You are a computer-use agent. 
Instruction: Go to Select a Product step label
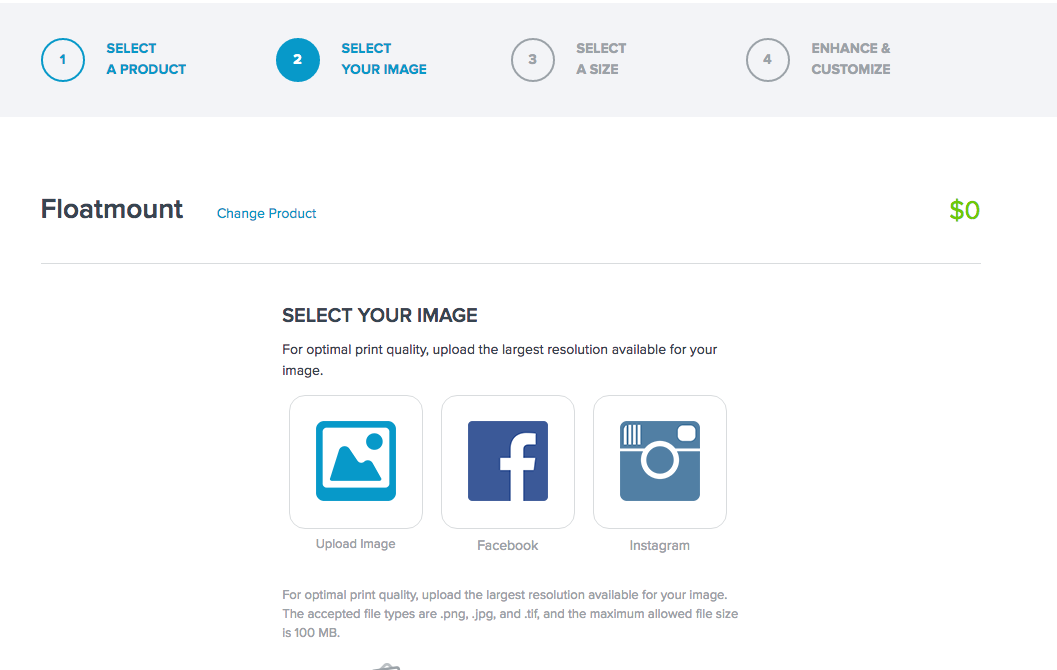146,59
